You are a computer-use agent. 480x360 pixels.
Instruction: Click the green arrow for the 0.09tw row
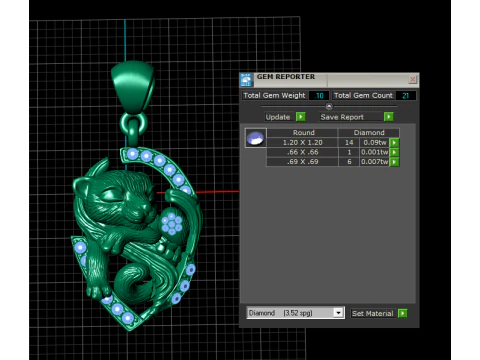click(x=394, y=143)
